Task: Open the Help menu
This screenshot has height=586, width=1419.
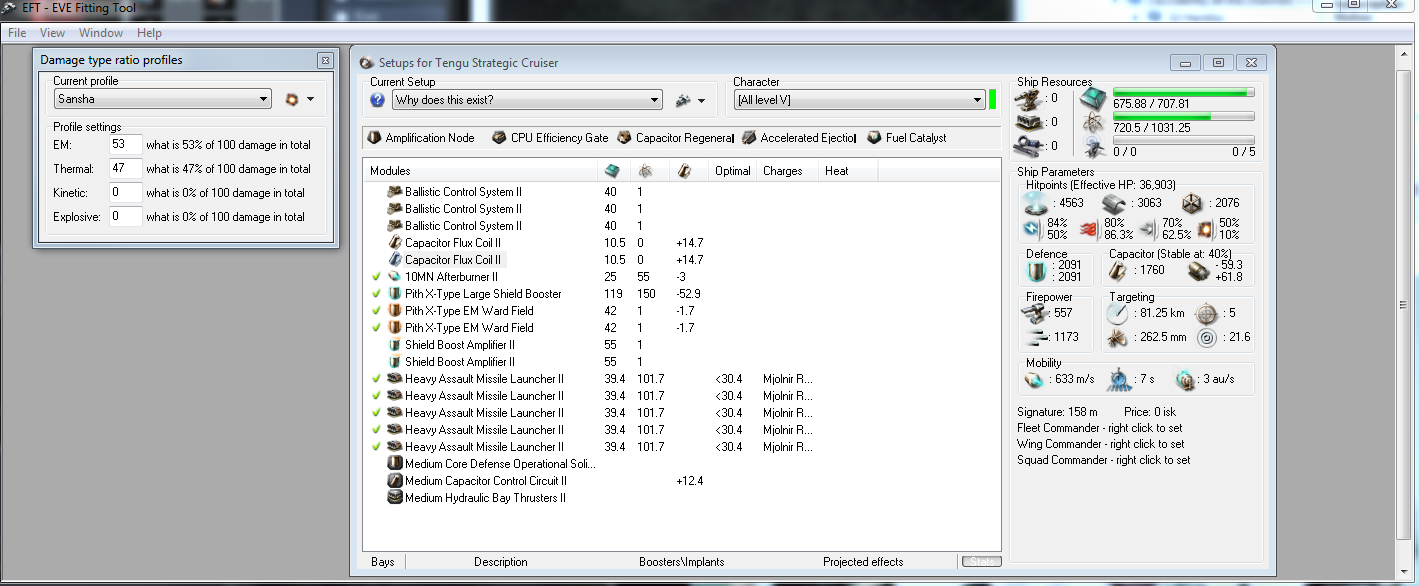Action: pyautogui.click(x=149, y=33)
